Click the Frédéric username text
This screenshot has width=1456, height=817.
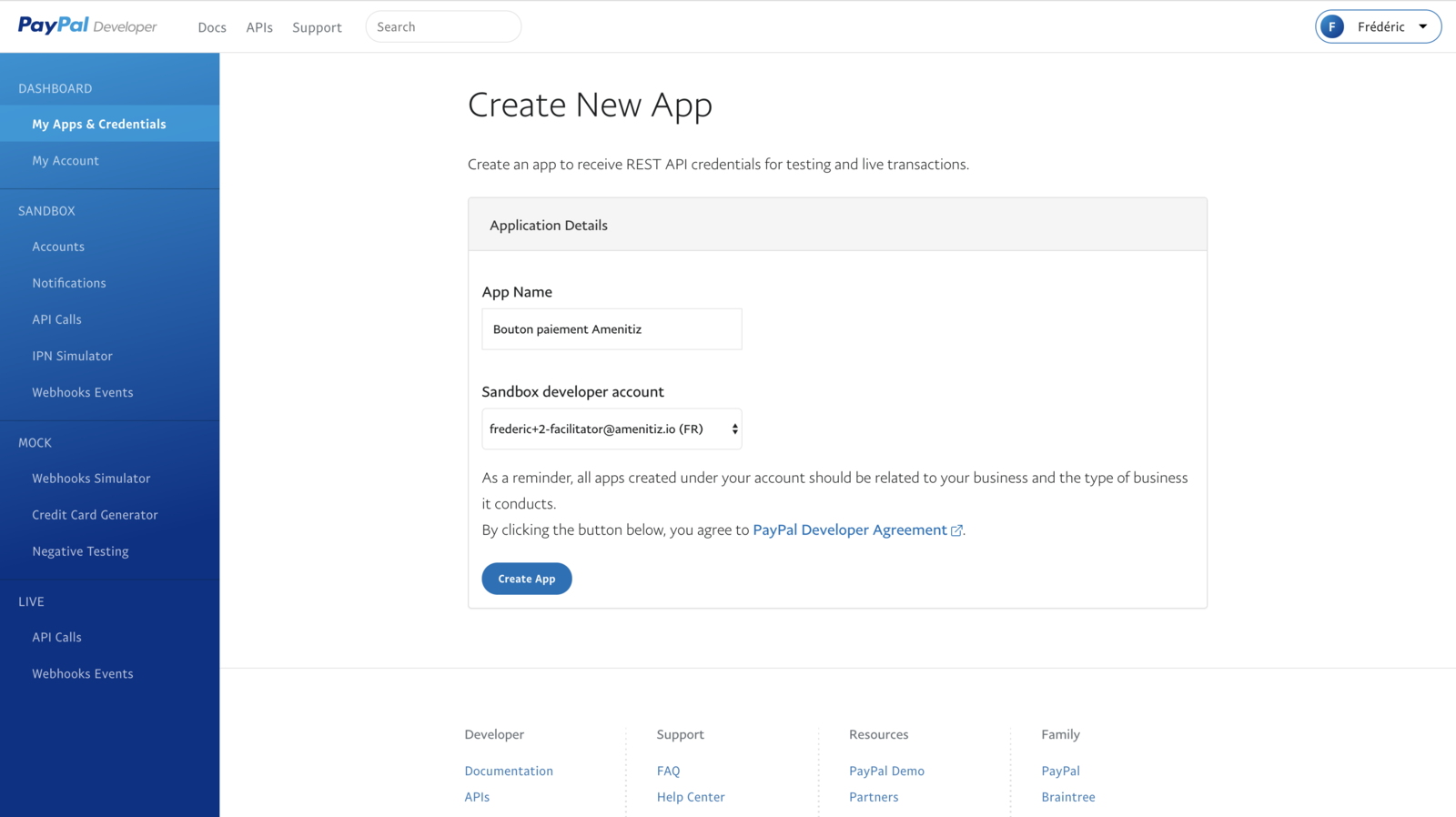coord(1380,26)
